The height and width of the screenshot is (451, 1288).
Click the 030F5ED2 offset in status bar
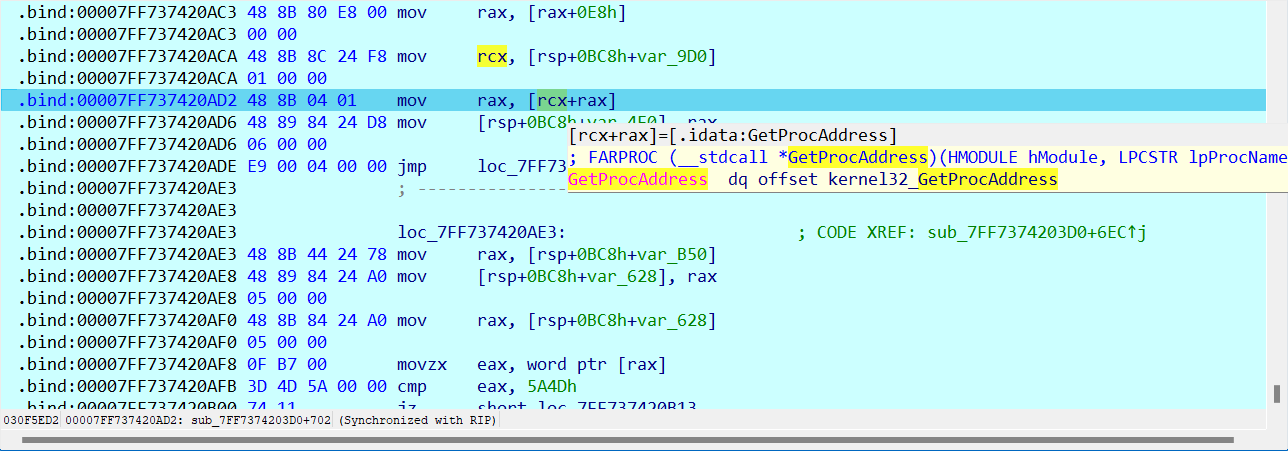coord(30,421)
